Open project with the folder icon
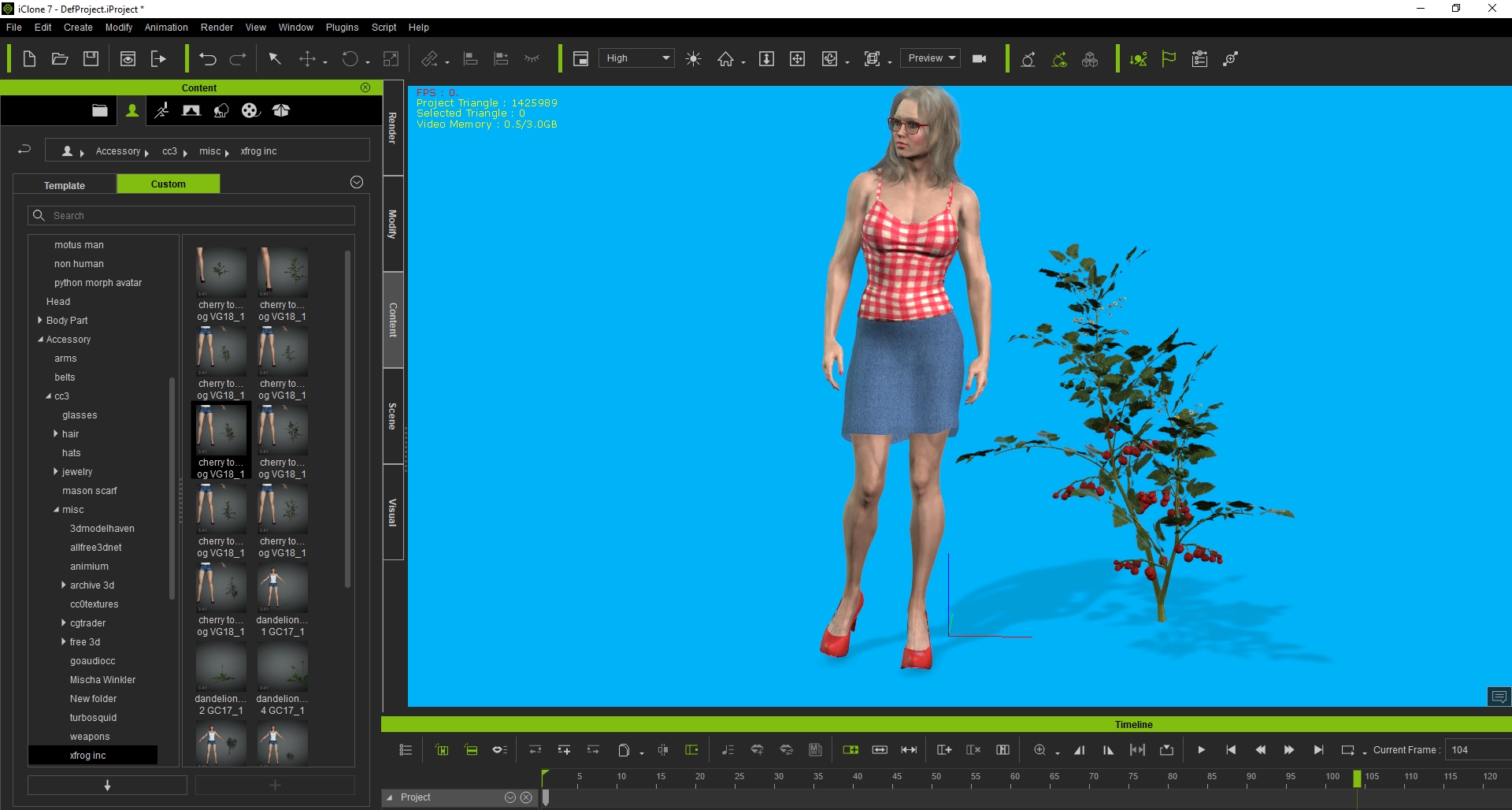This screenshot has width=1512, height=810. (x=60, y=59)
